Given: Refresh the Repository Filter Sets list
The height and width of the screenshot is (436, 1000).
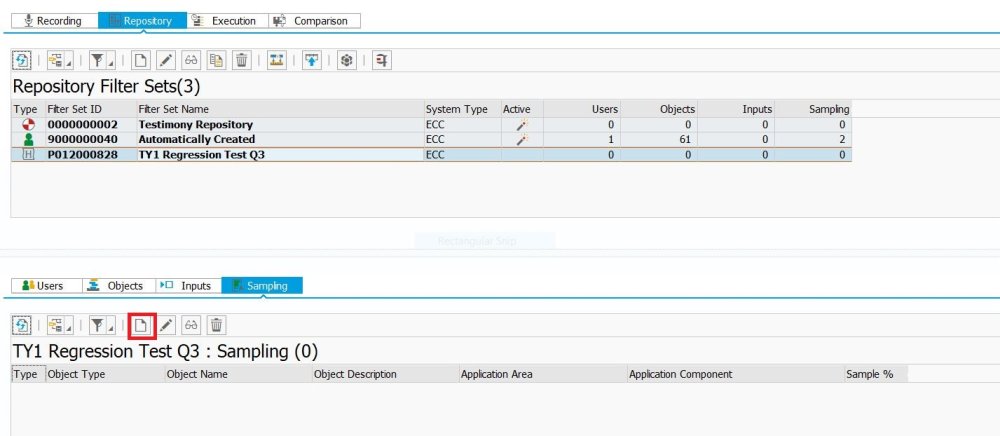Looking at the screenshot, I should click(22, 61).
